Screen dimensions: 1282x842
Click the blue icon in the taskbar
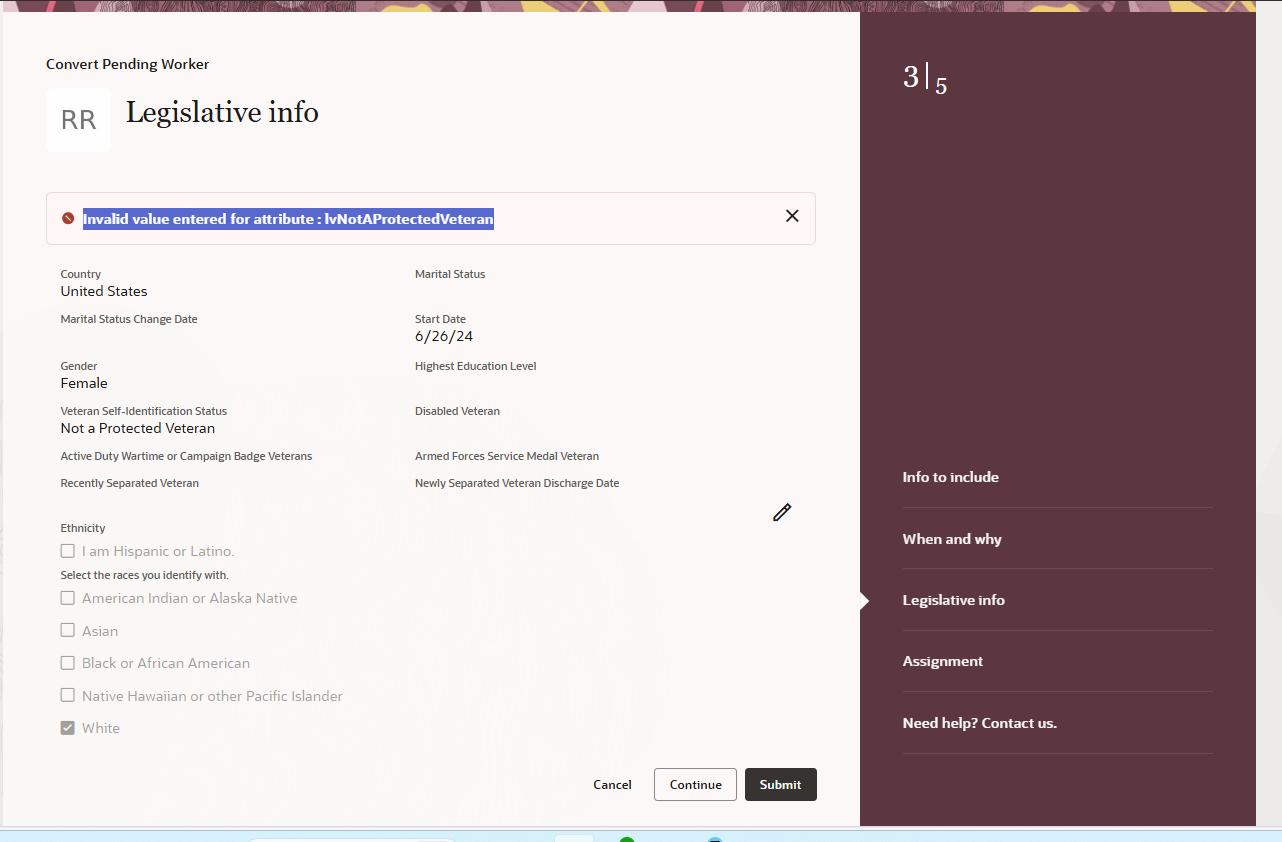(x=716, y=838)
